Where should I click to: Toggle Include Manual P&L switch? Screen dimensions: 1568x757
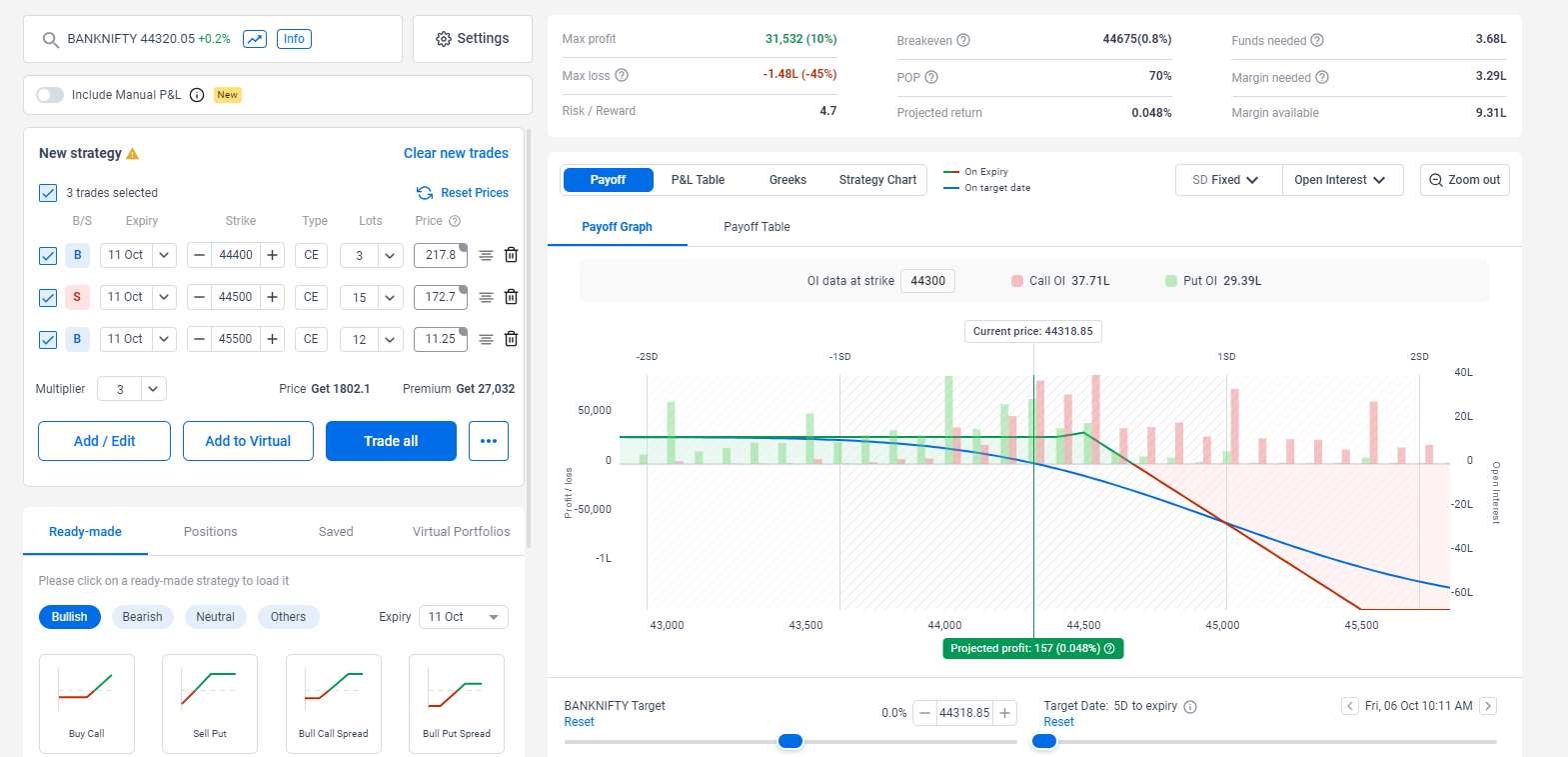[x=50, y=95]
